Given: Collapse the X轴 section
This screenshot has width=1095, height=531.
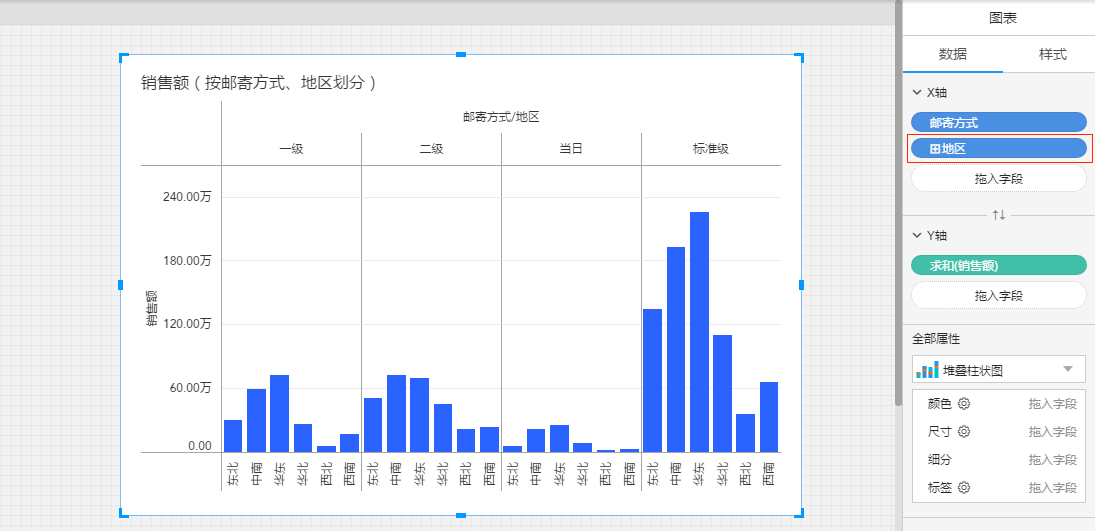Looking at the screenshot, I should (x=918, y=93).
